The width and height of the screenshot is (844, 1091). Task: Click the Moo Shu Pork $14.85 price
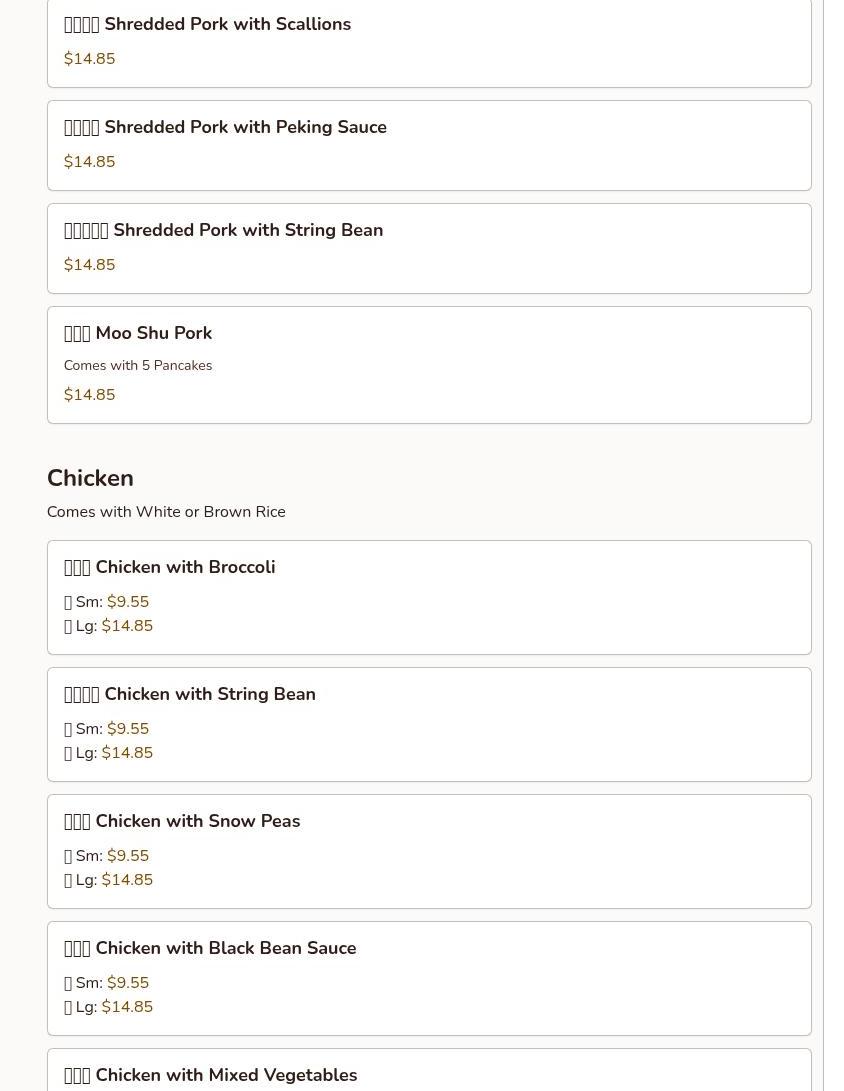89,395
